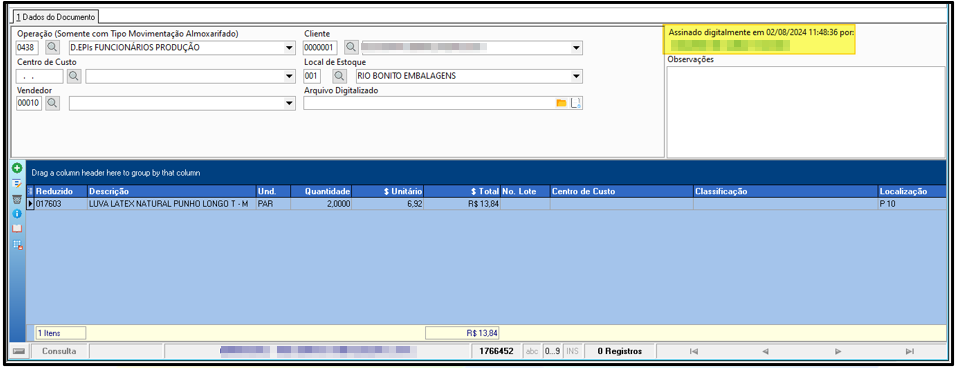Image resolution: width=955 pixels, height=368 pixels.
Task: Click the Local de Estoque code 001
Action: 312,76
